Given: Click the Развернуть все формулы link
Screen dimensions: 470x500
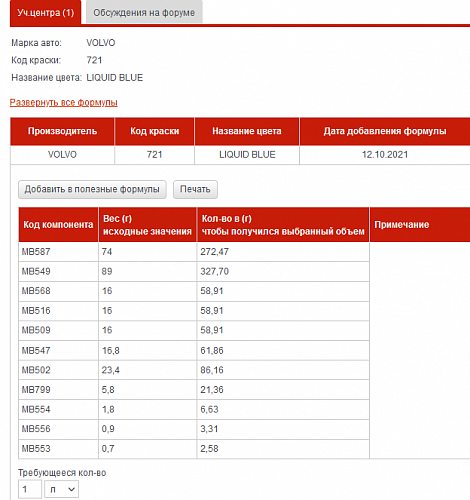Looking at the screenshot, I should pos(64,102).
